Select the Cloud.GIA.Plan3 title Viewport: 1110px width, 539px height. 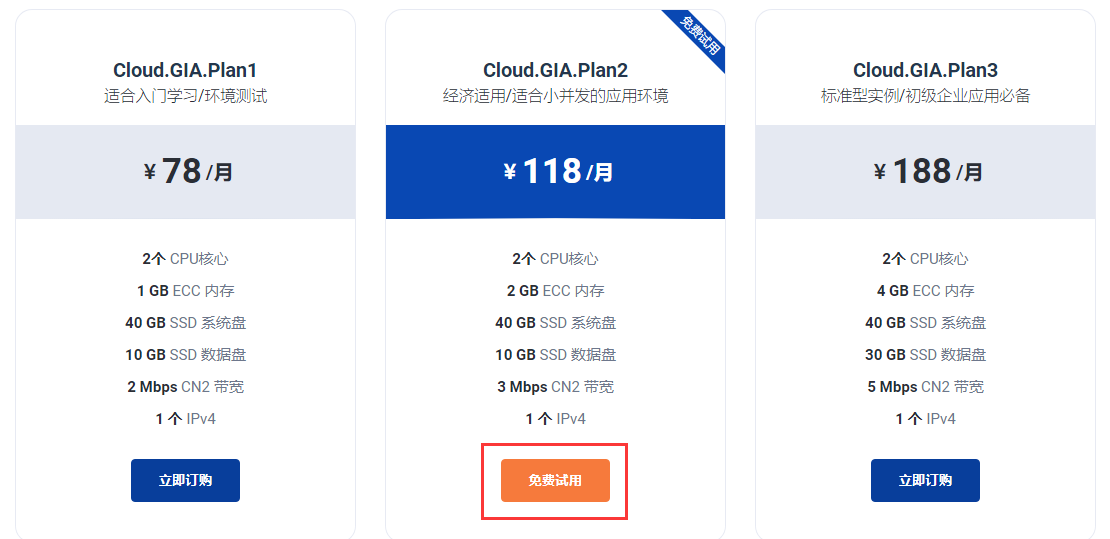pyautogui.click(x=925, y=70)
